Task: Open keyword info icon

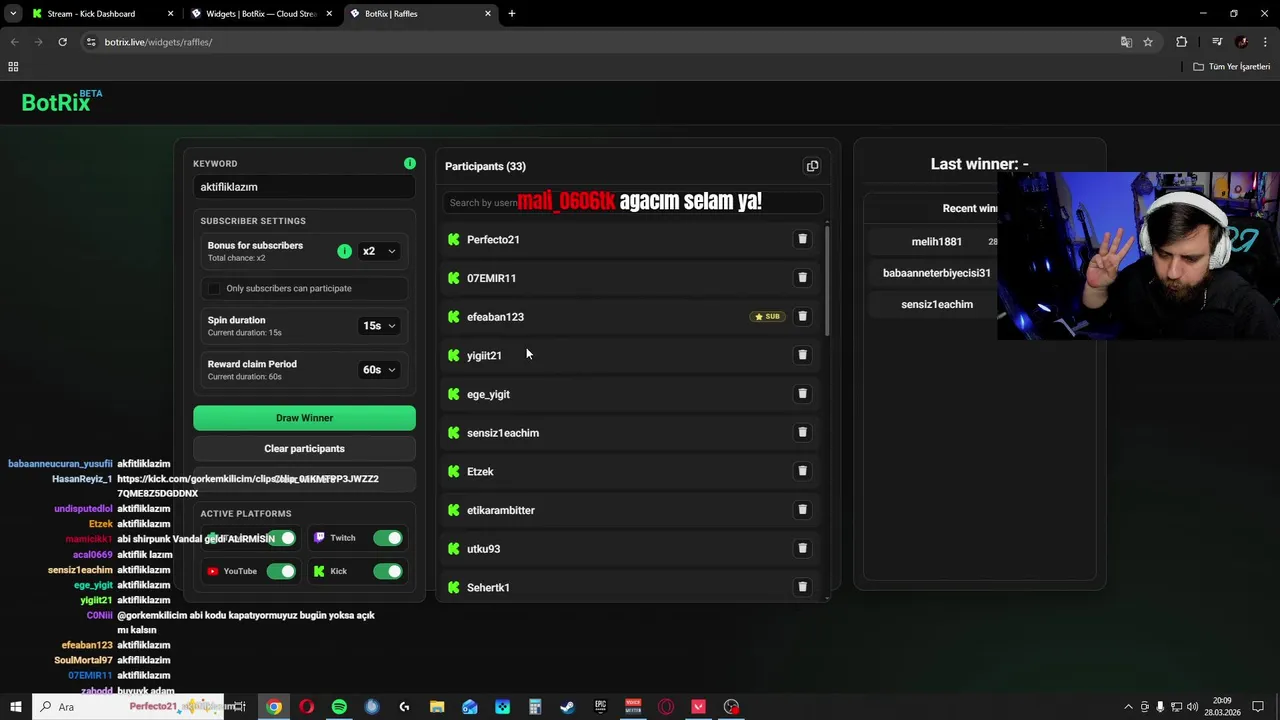Action: 409,163
